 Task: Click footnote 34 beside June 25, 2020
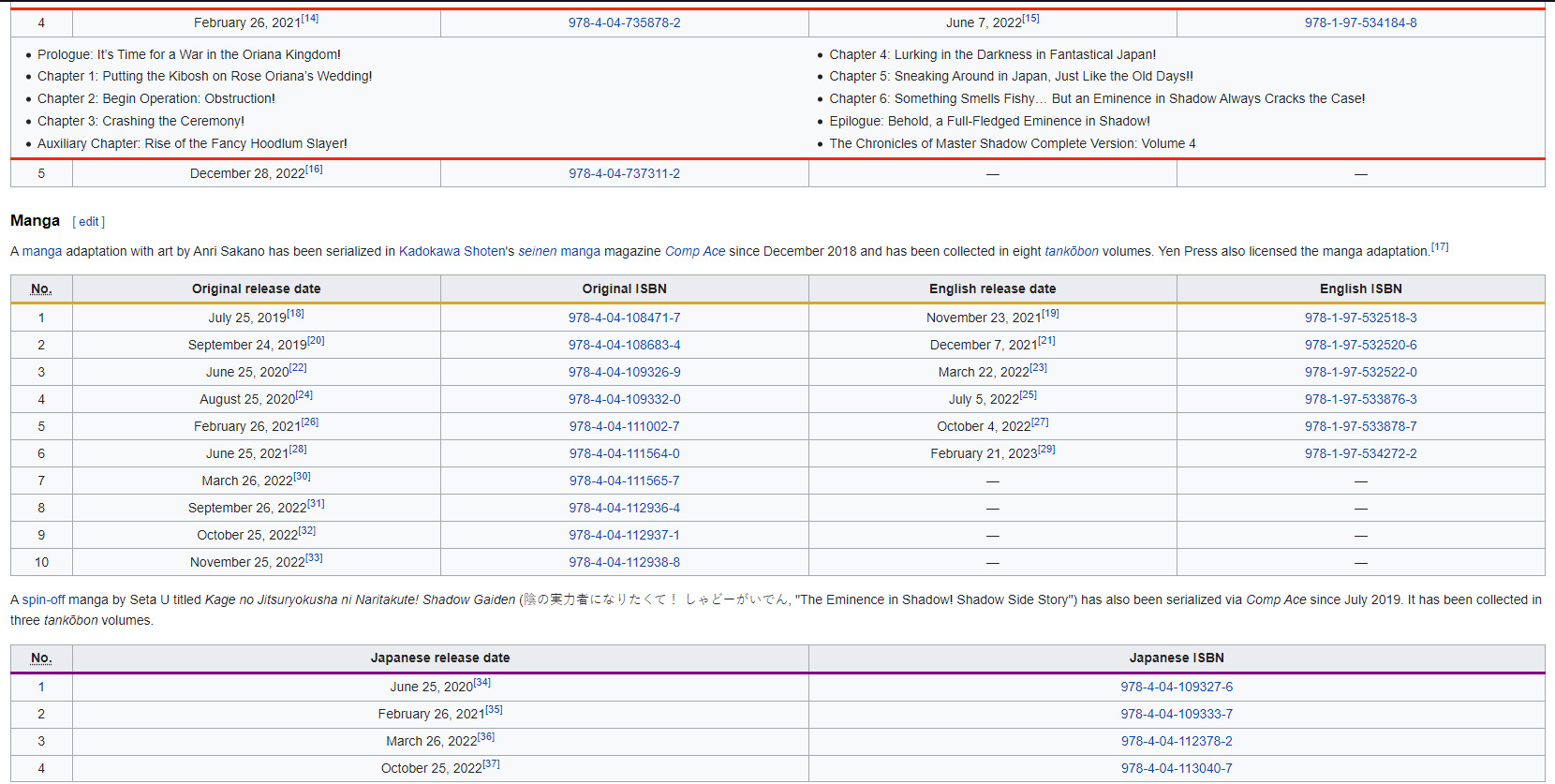(x=481, y=683)
